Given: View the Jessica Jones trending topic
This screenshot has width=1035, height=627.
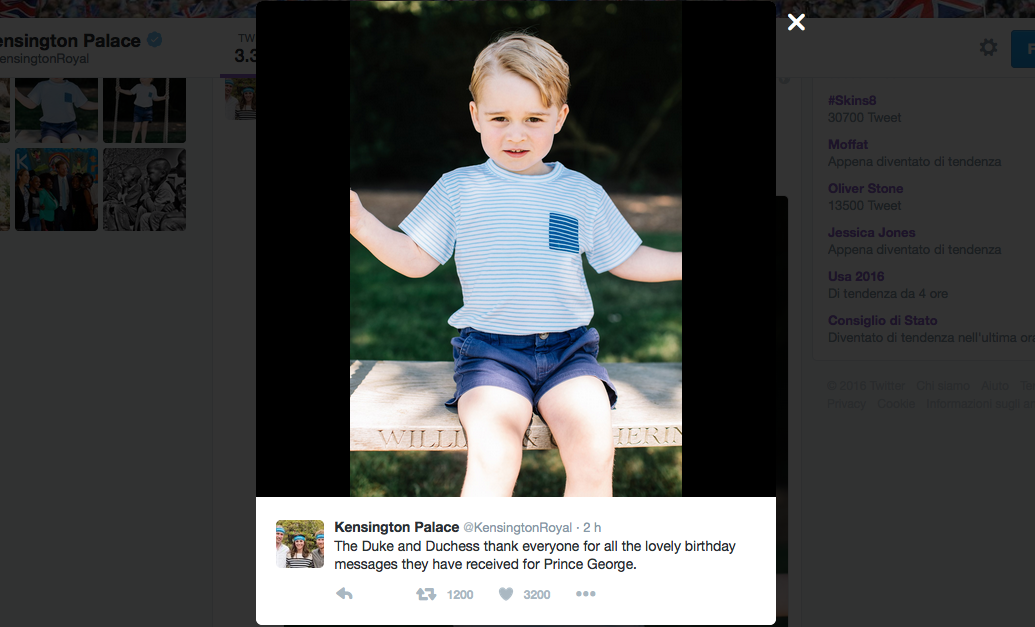Looking at the screenshot, I should tap(871, 232).
